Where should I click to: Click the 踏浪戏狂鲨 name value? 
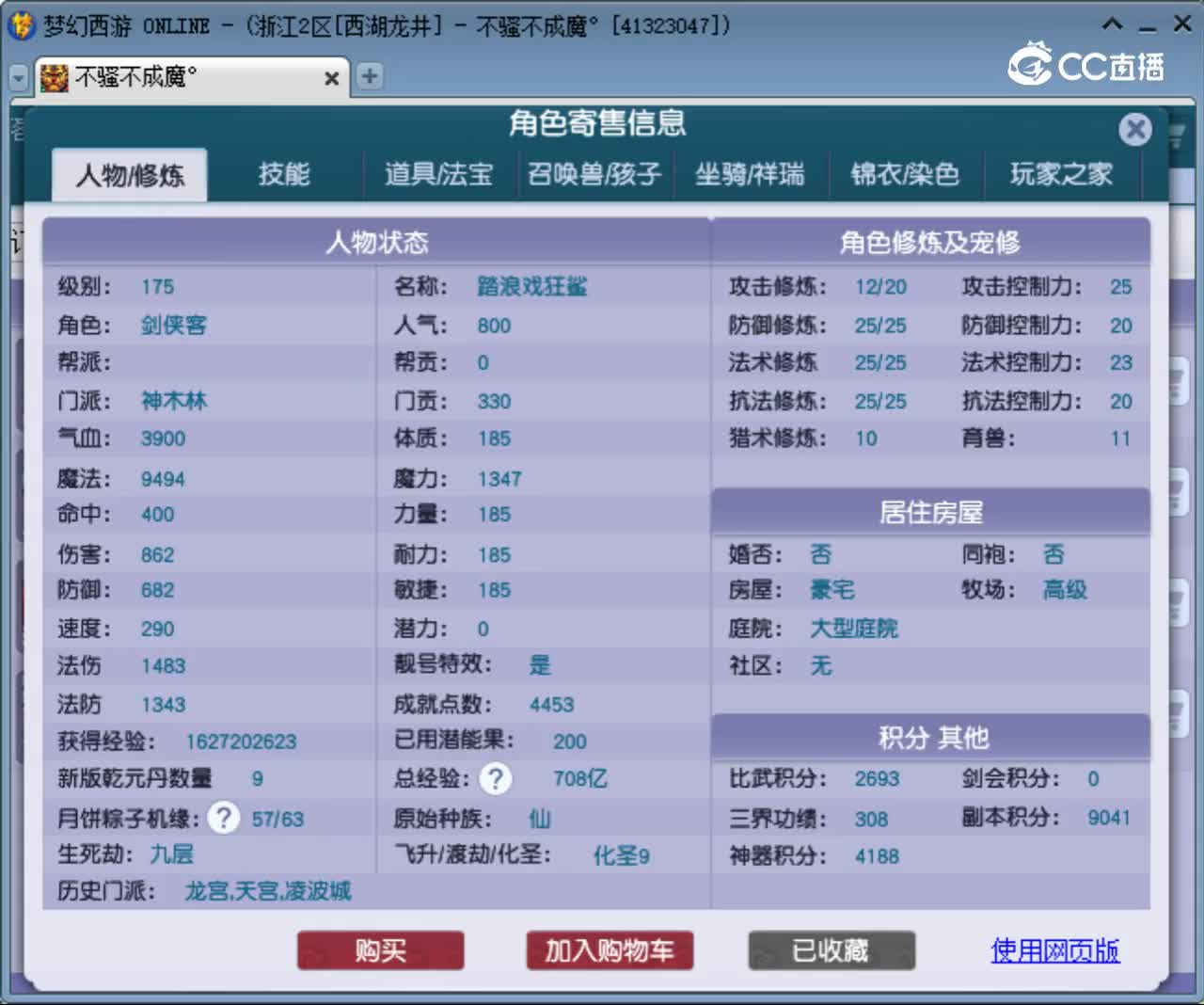[531, 287]
